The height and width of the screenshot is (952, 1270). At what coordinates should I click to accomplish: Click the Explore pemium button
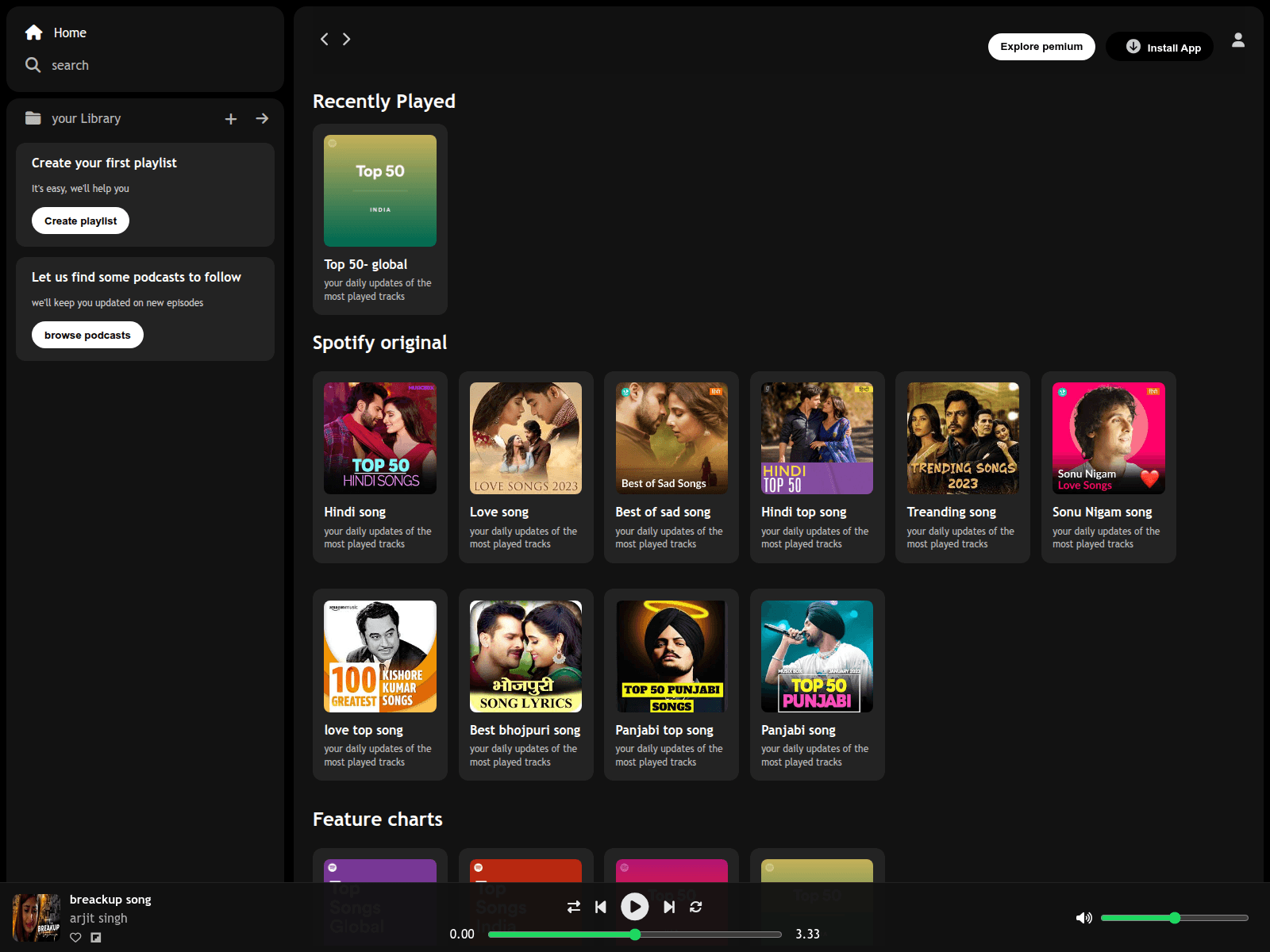(1041, 47)
